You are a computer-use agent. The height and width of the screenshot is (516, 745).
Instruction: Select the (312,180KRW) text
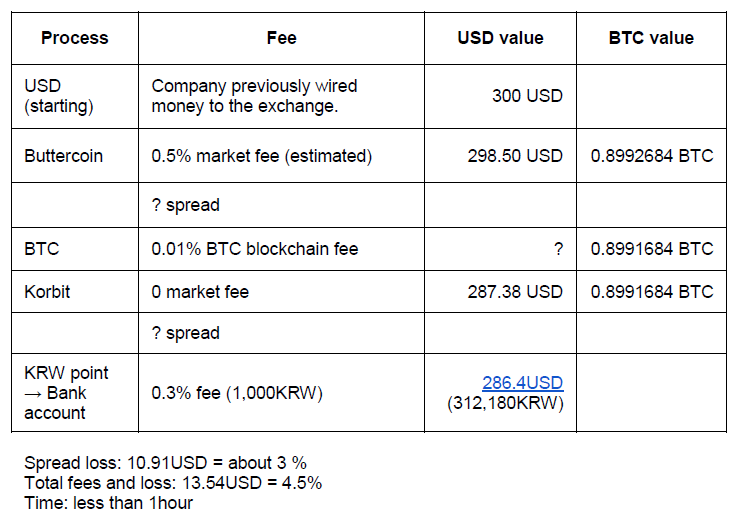coord(506,403)
